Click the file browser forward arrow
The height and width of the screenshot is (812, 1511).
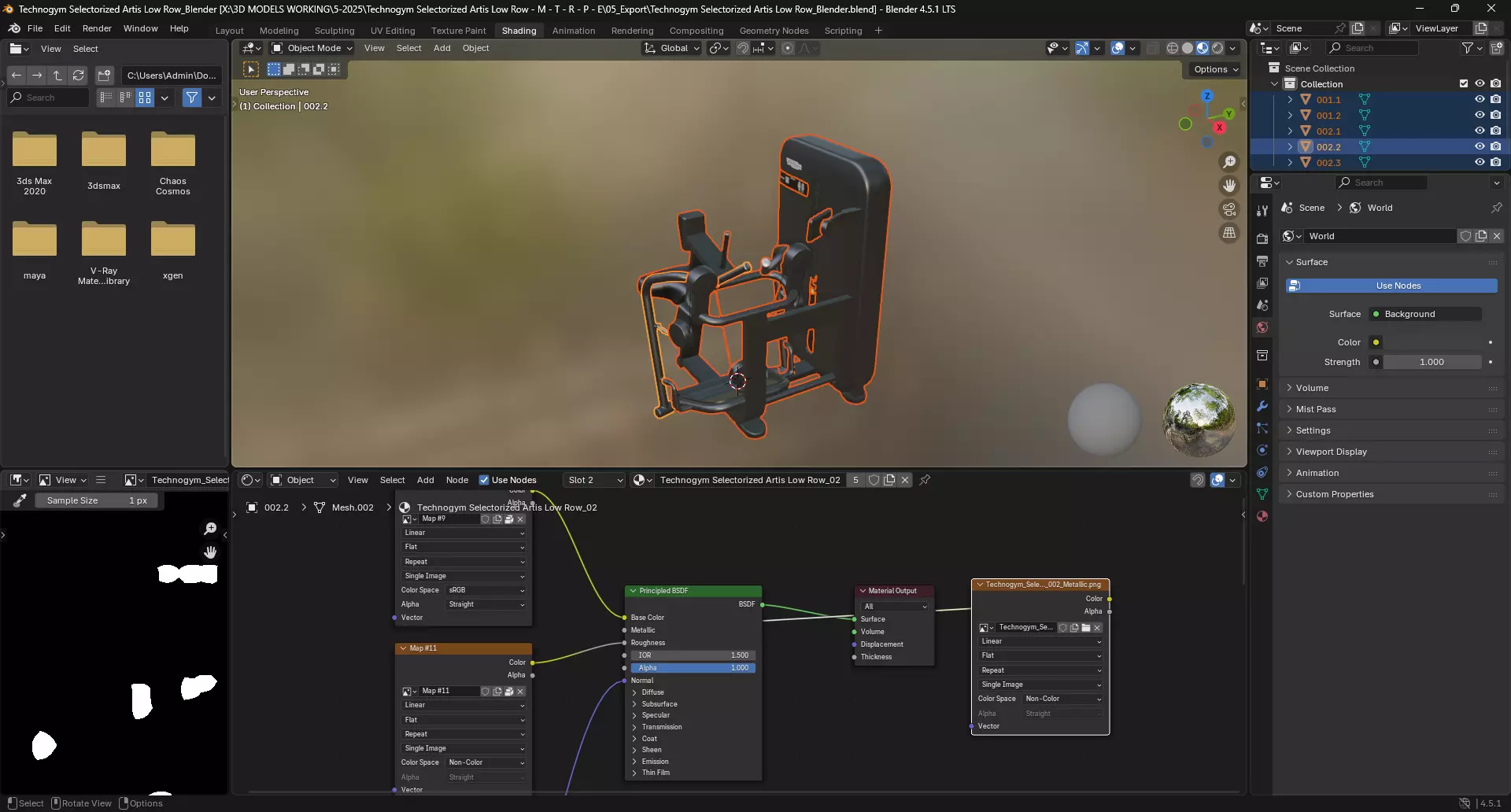[37, 76]
